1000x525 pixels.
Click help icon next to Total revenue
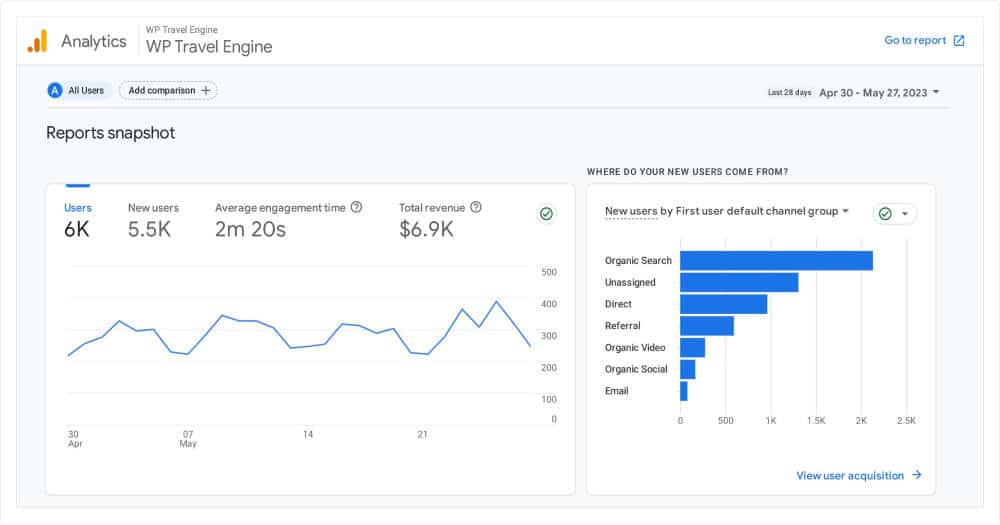pyautogui.click(x=476, y=208)
